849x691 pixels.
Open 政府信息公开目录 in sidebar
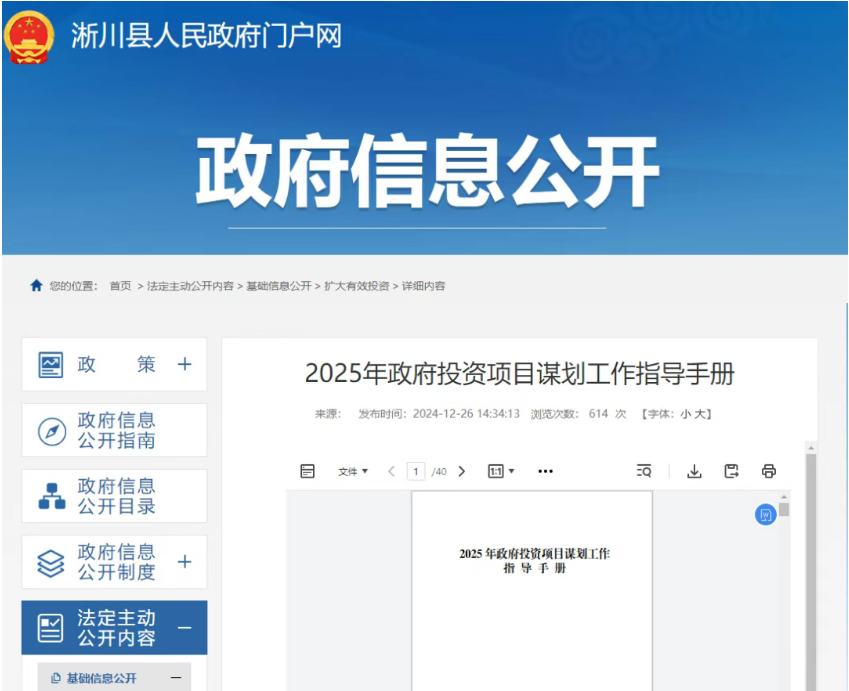(114, 496)
